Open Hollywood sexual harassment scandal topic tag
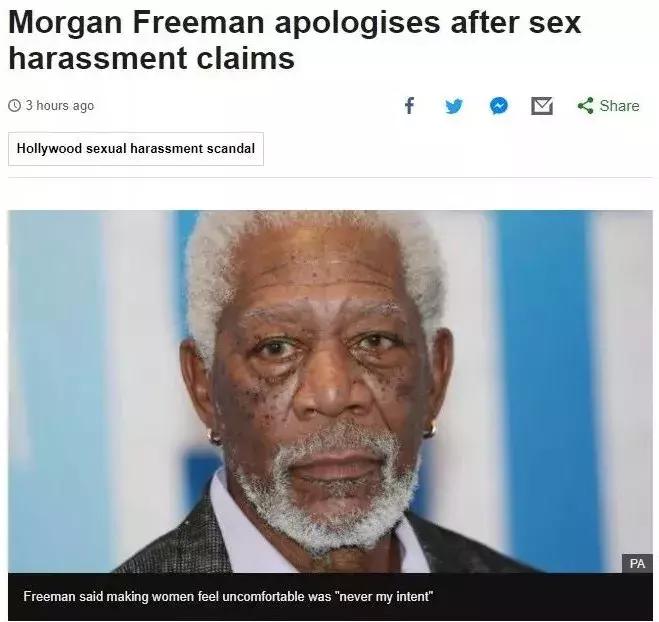Screen dimensions: 659x622 click(x=136, y=149)
